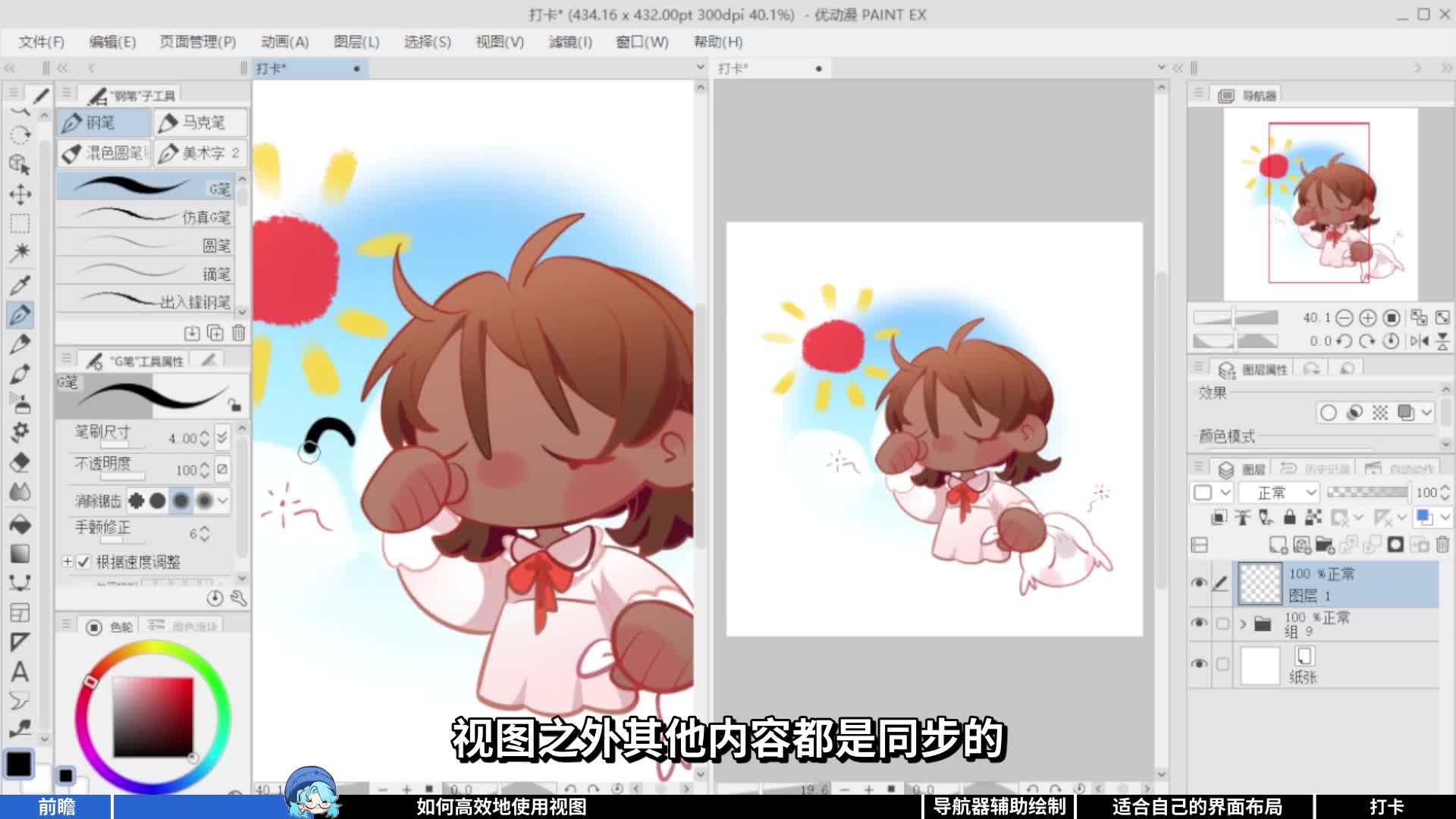Click zoom in in Navigator
Screen dimensions: 1456x819
(x=1367, y=318)
